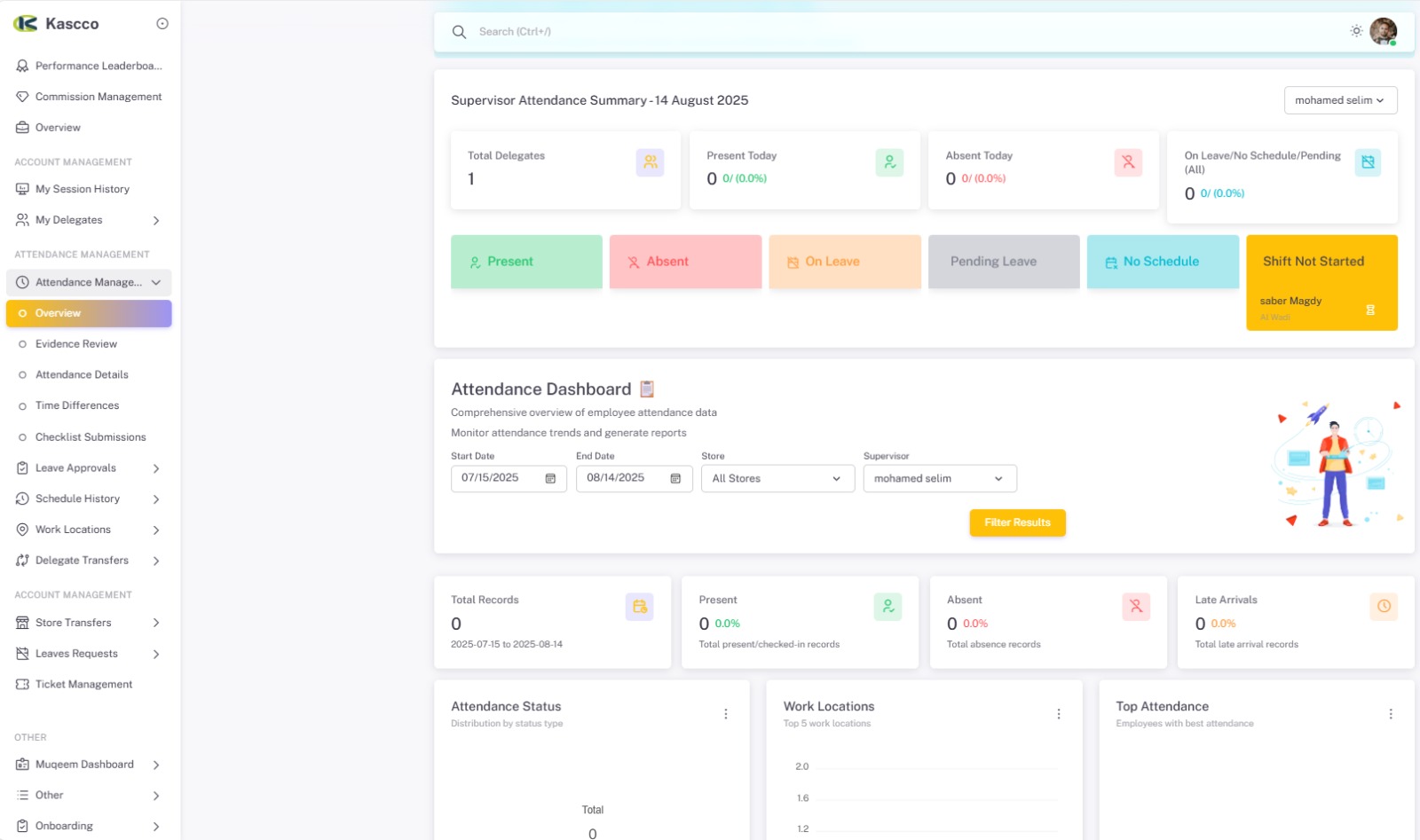Click the End Date field 08/14/2025
The image size is (1420, 840).
(x=634, y=478)
